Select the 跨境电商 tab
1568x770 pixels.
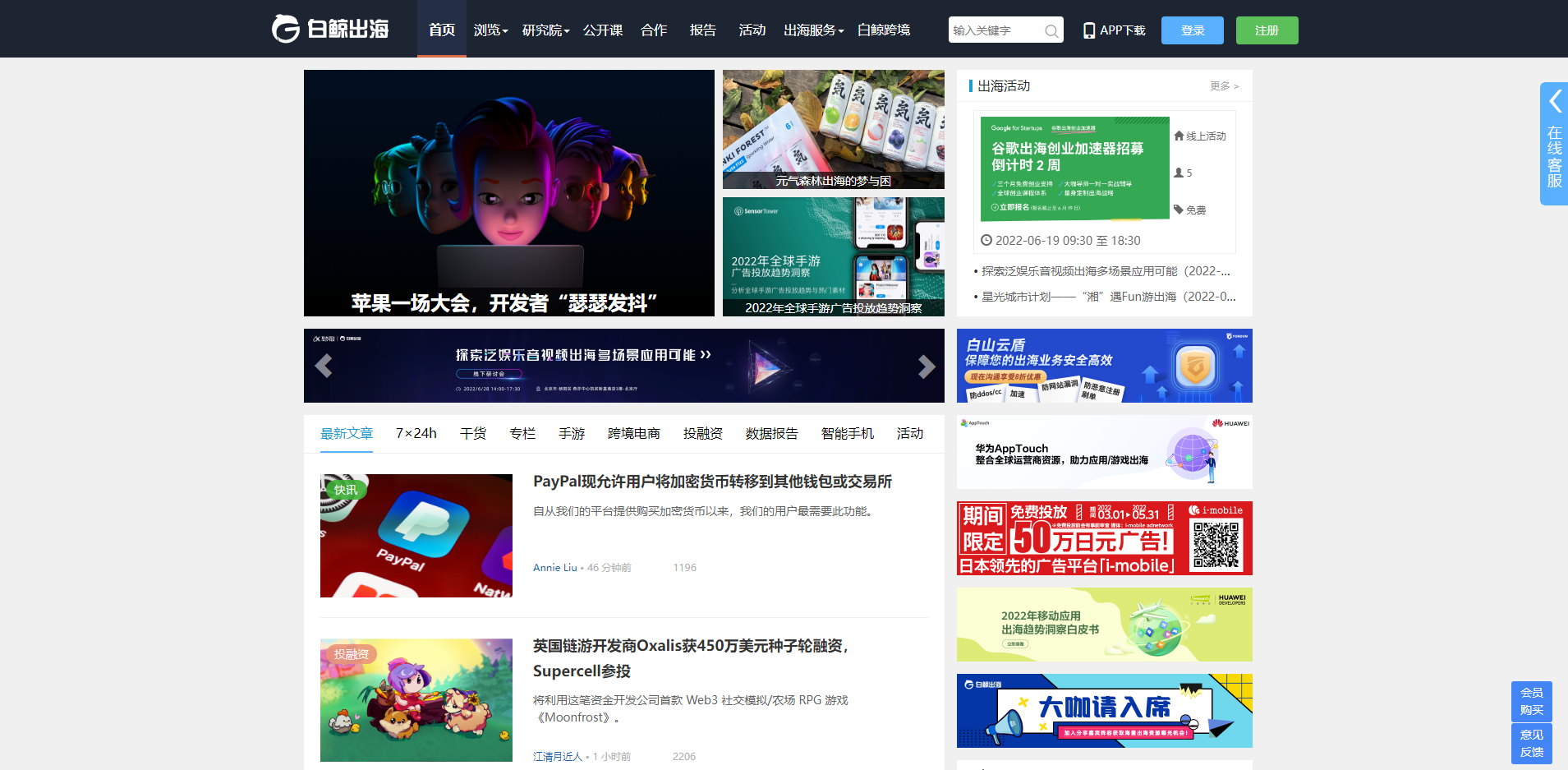(x=633, y=433)
